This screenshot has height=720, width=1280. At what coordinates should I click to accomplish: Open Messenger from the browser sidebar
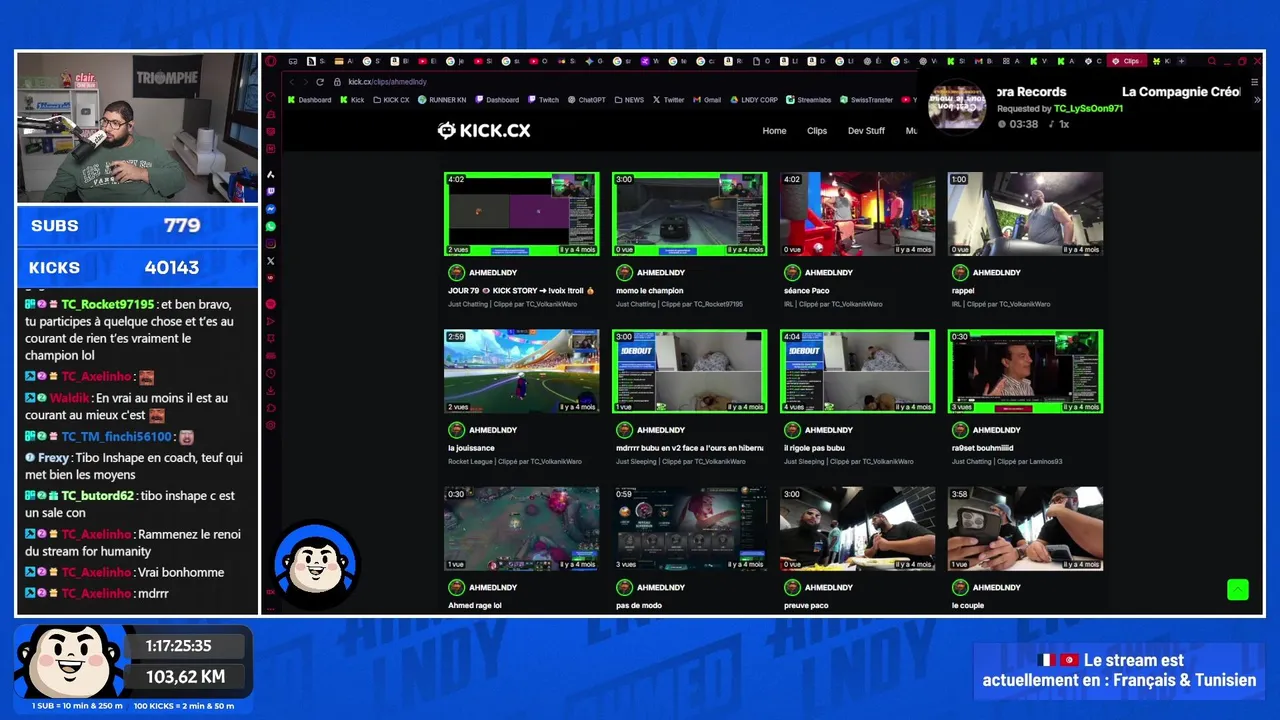[271, 209]
